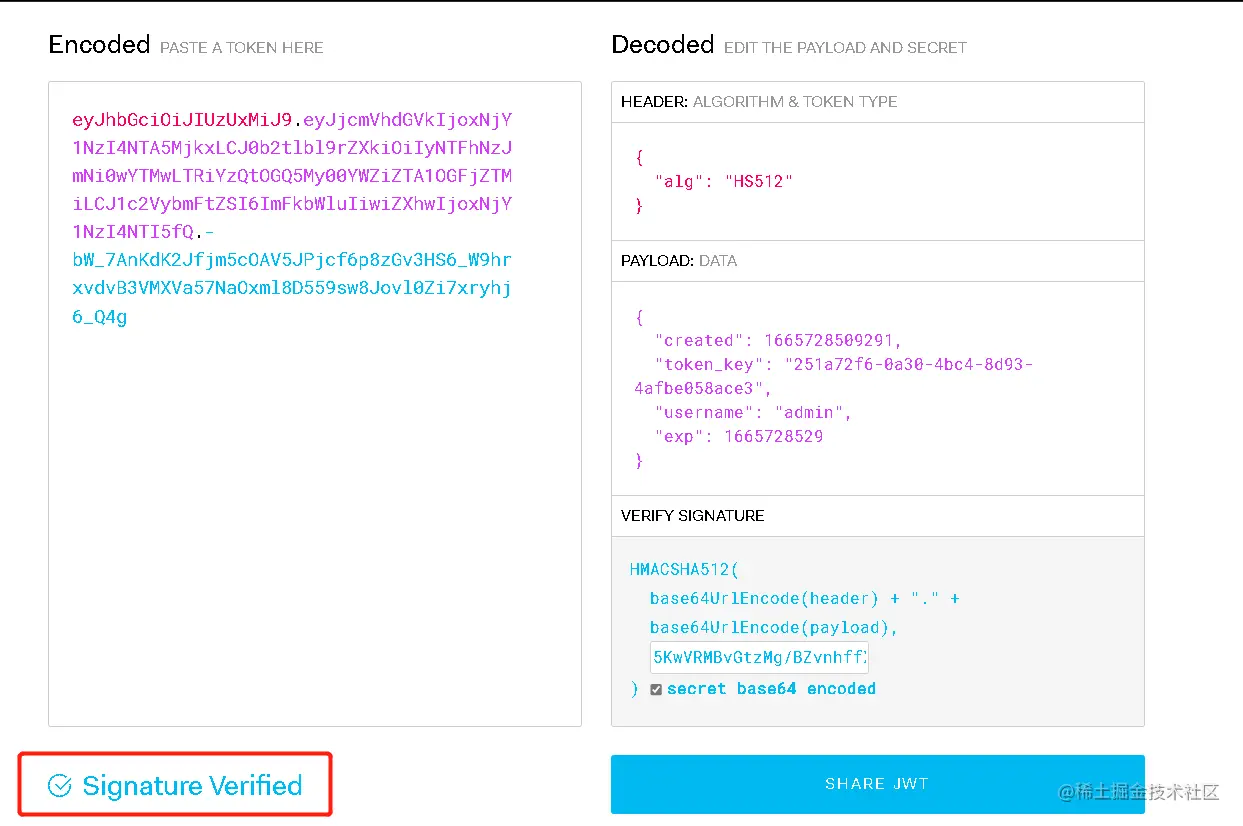
Task: Click the "exp" value in payload
Action: [x=774, y=436]
